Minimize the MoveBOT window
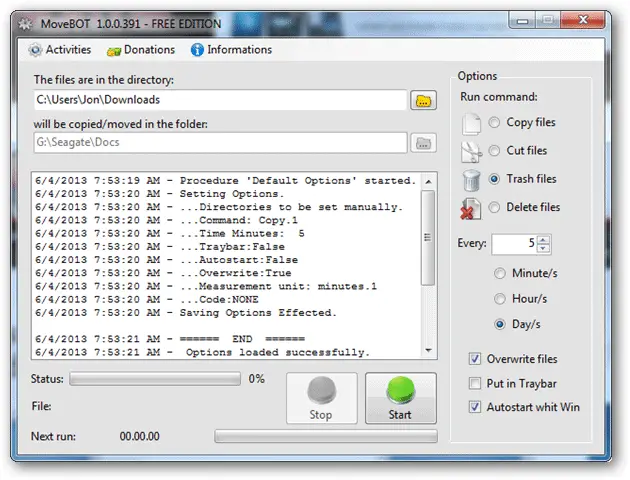The image size is (630, 480). (522, 20)
